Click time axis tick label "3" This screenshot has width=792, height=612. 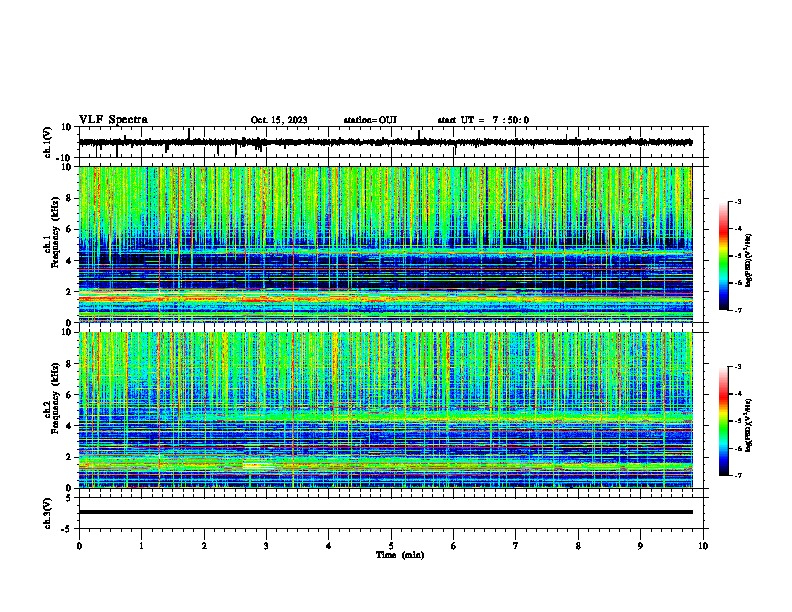(266, 546)
